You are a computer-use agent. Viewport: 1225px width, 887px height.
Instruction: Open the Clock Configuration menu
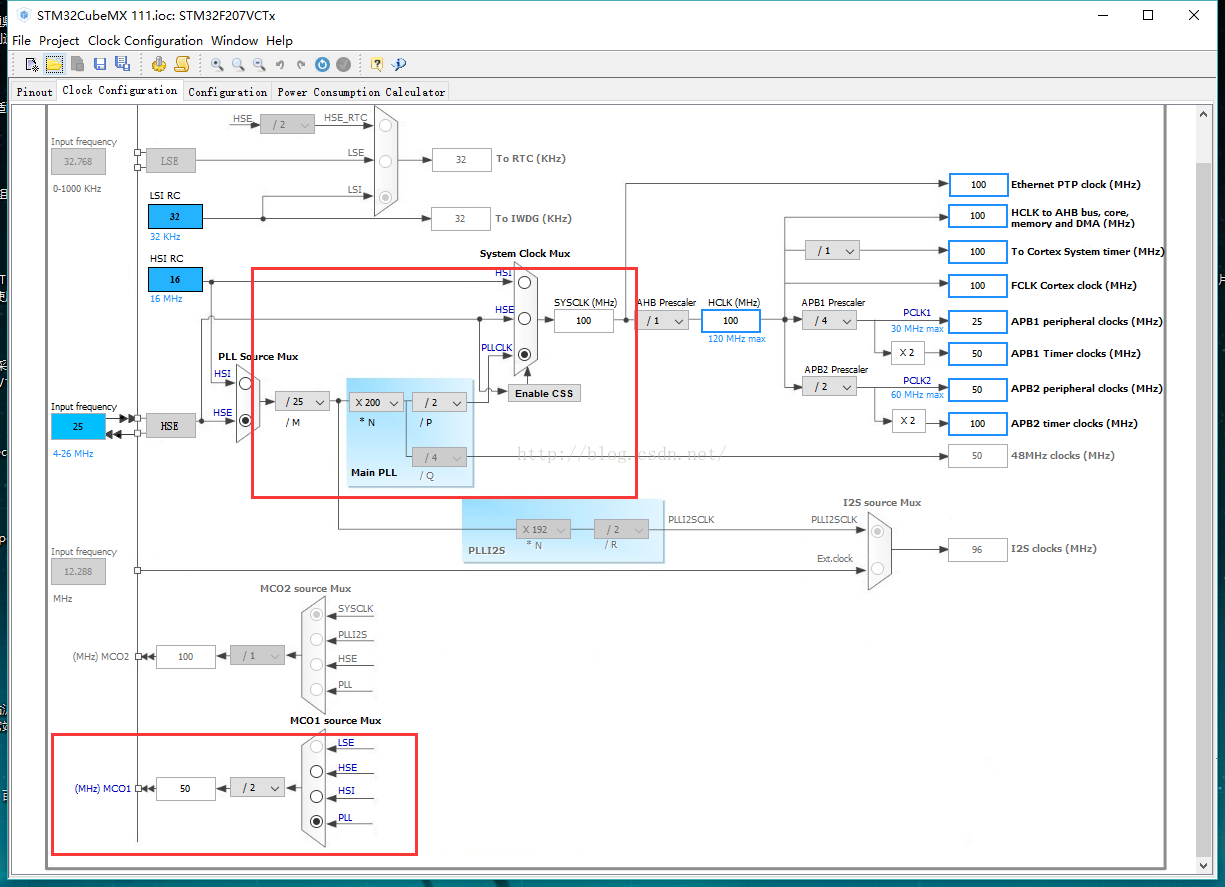pos(146,40)
